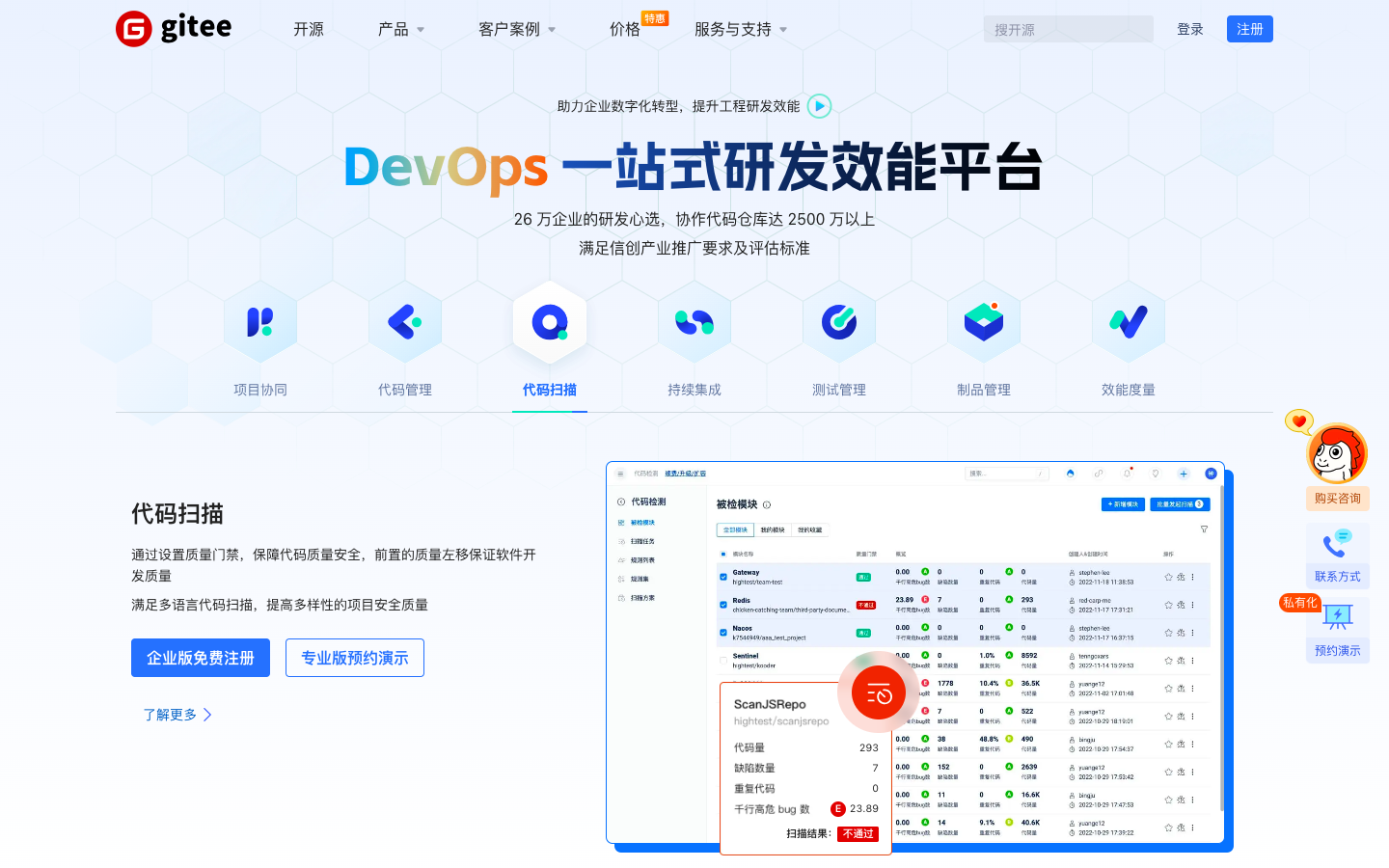Click the 企业版免费注册 button

(201, 658)
